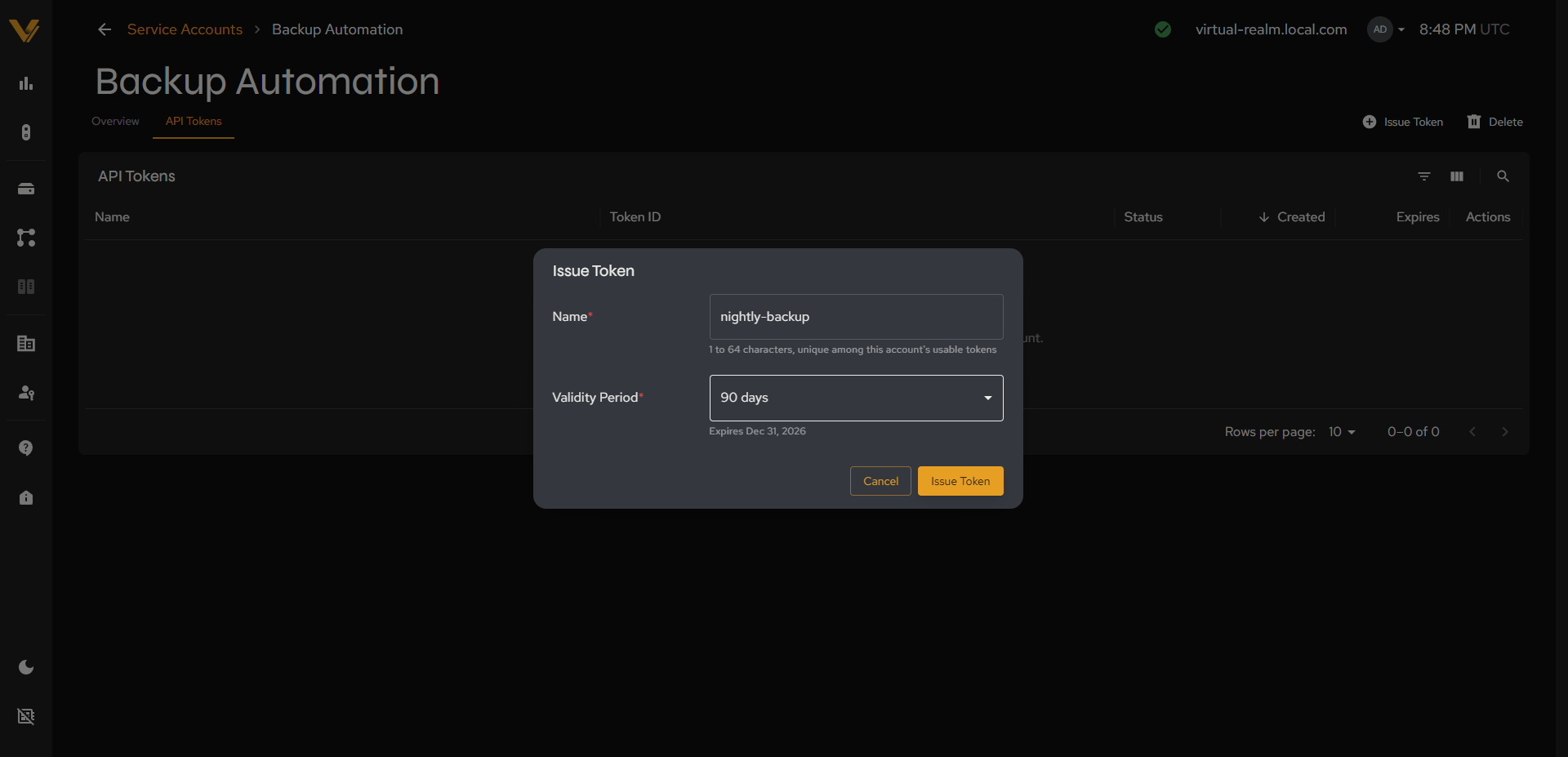1568x757 pixels.
Task: Open the dashboard bar chart icon
Action: (x=26, y=83)
